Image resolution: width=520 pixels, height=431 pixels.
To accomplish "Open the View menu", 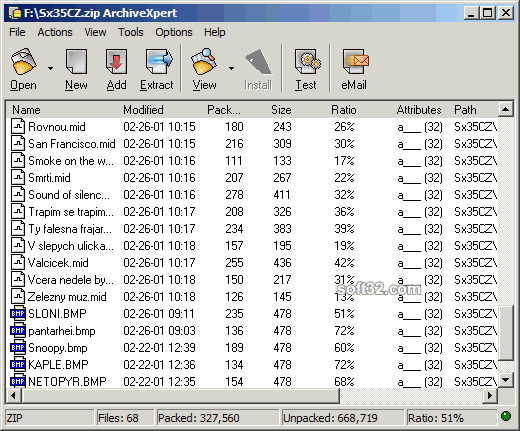I will coord(95,32).
